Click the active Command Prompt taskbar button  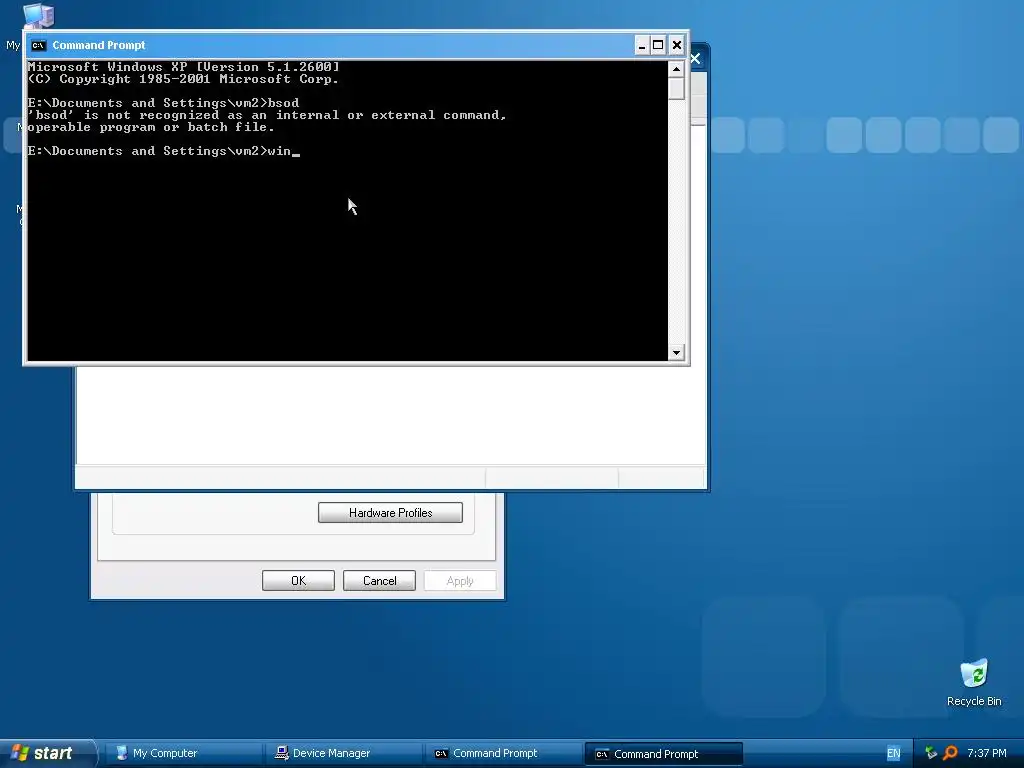tap(664, 754)
